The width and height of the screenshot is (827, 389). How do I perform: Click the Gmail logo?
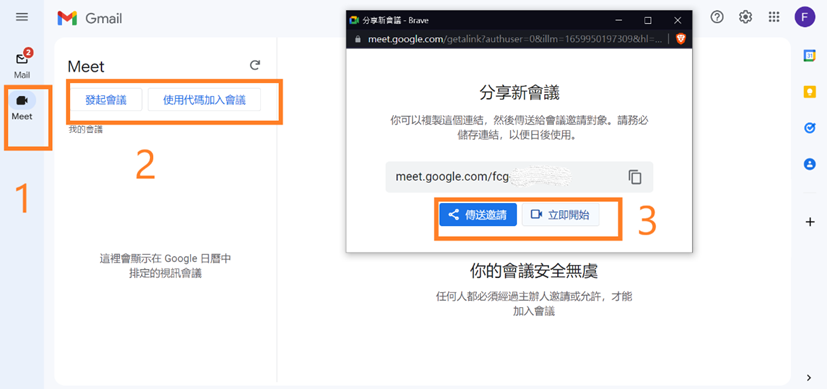coord(90,19)
